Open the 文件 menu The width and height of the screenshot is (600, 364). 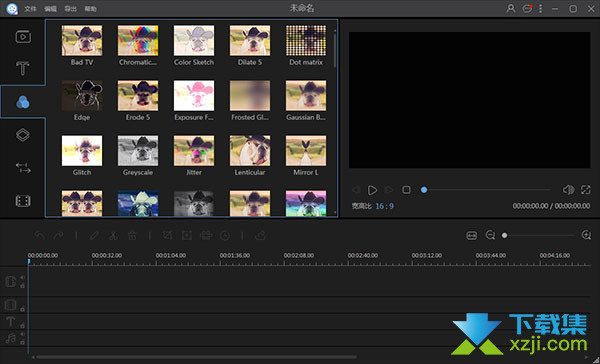[x=30, y=8]
